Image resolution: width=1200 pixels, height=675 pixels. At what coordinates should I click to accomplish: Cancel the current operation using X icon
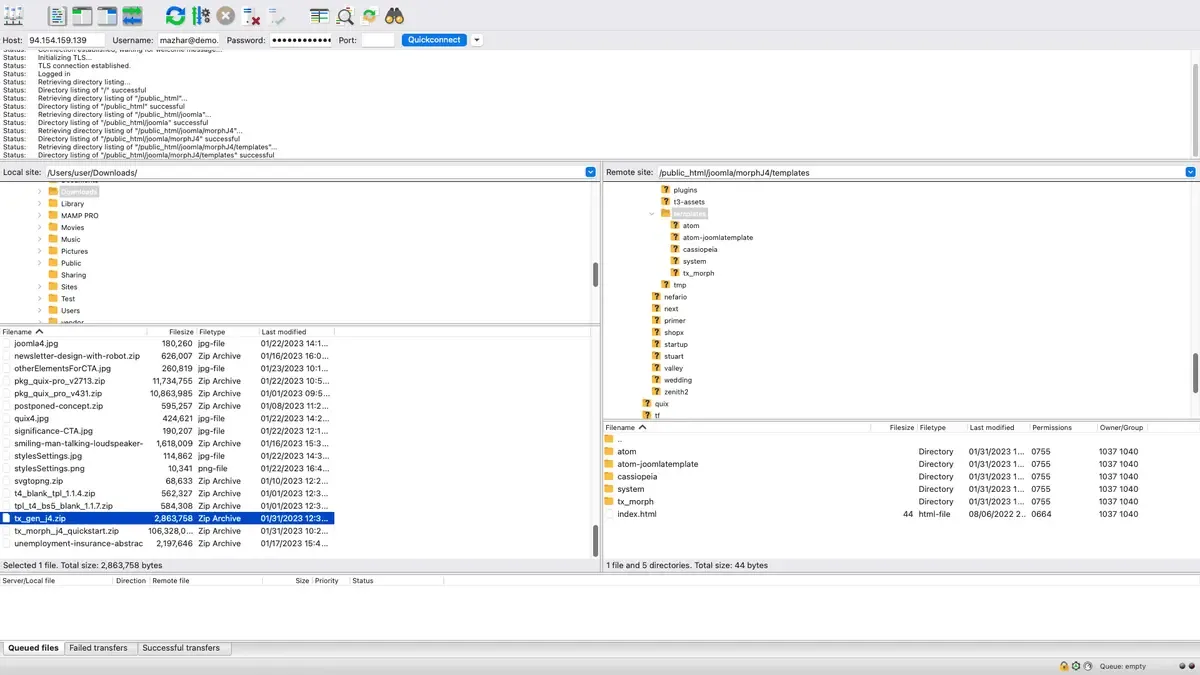coord(226,16)
